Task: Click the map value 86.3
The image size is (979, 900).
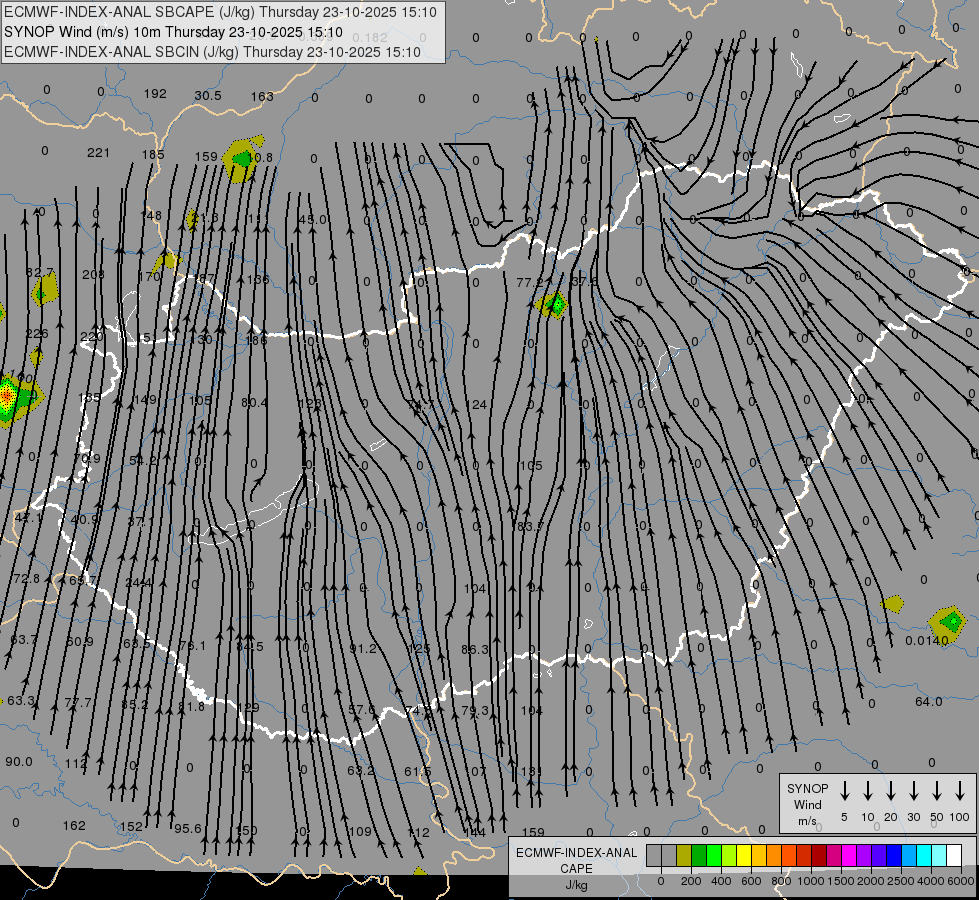Action: tap(475, 650)
